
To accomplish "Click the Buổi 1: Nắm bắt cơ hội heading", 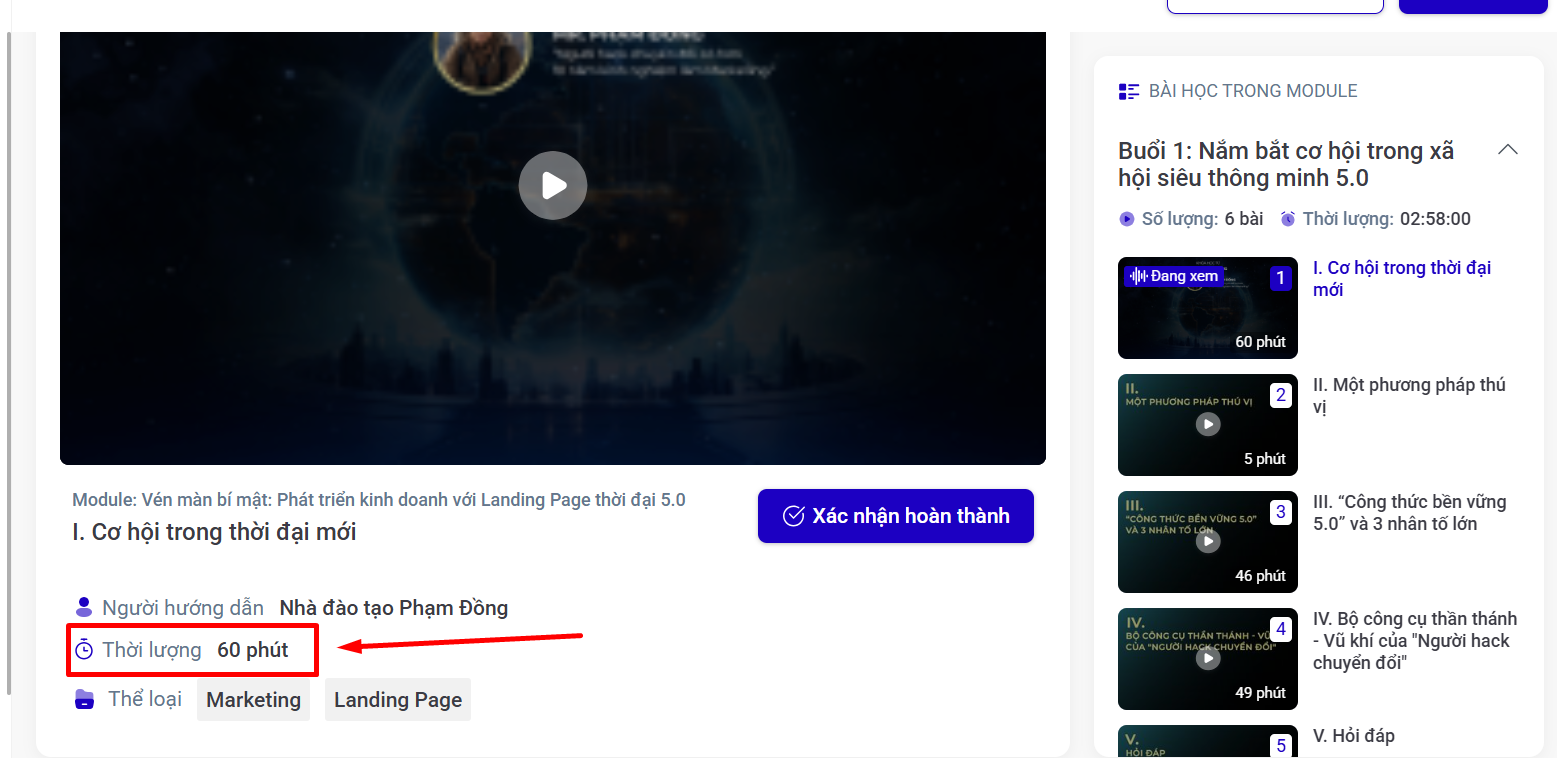I will pyautogui.click(x=1286, y=165).
